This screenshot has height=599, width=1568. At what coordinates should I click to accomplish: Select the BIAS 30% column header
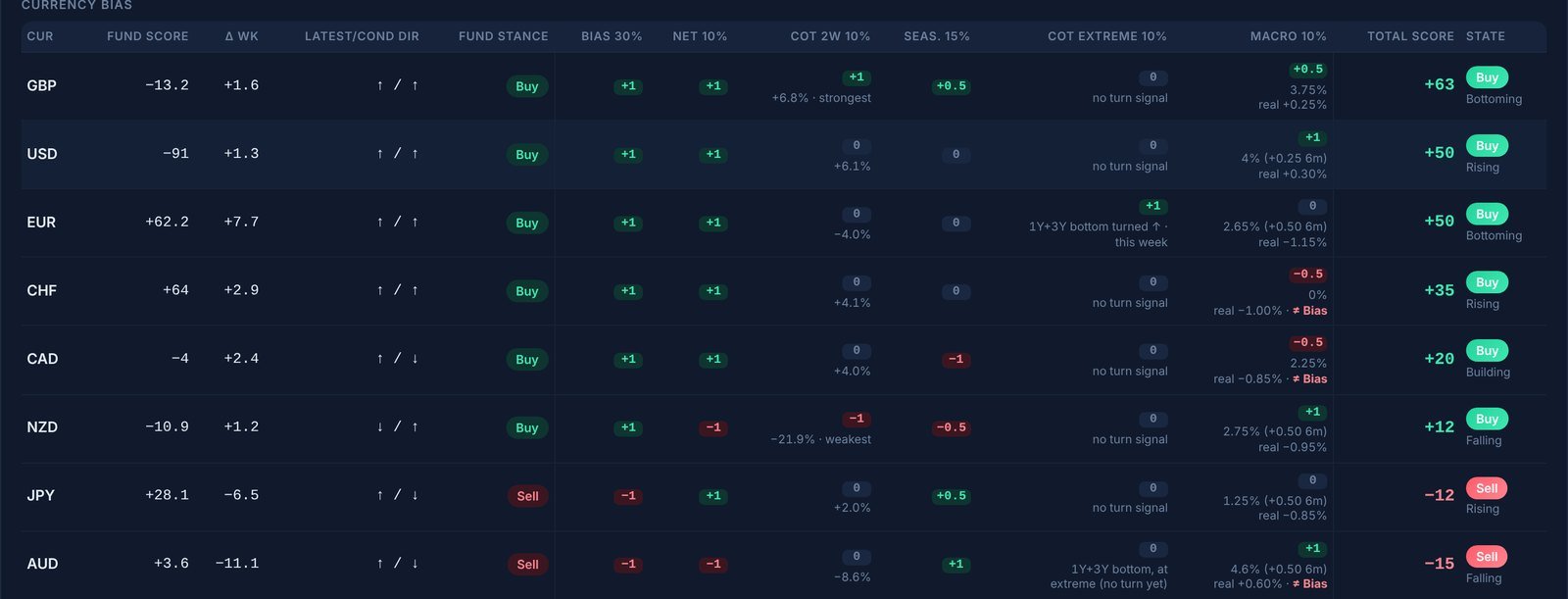[612, 36]
